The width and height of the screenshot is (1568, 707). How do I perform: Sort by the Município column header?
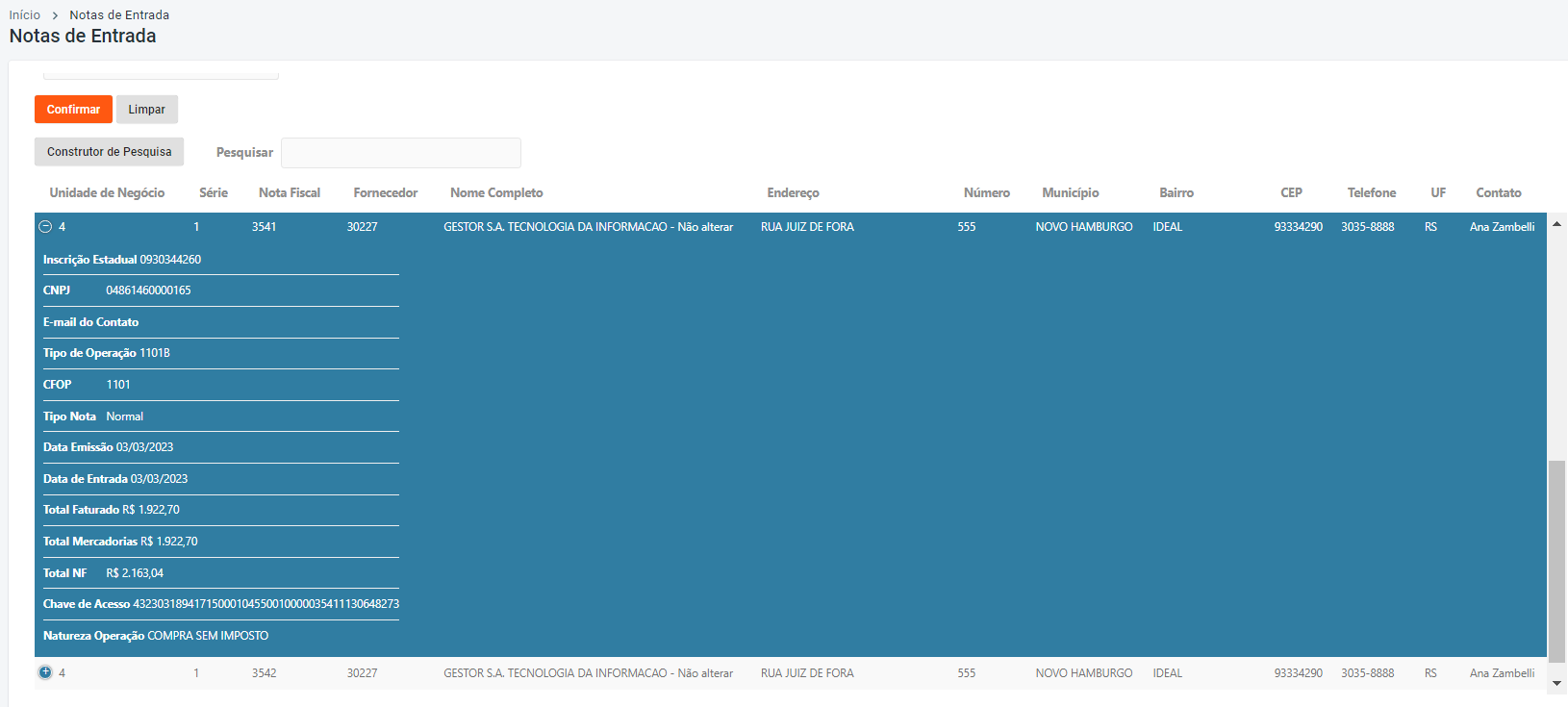pyautogui.click(x=1070, y=193)
